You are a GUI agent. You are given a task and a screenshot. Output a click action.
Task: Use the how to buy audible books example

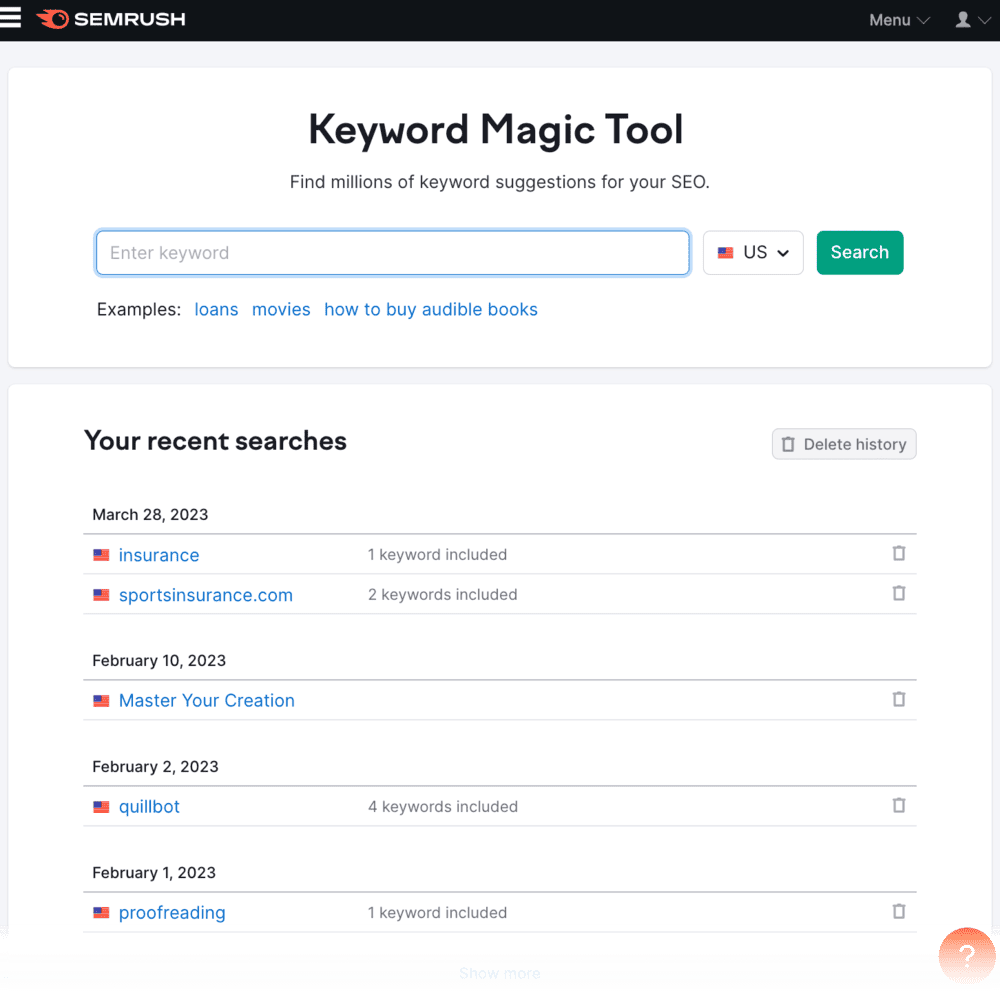tap(431, 310)
